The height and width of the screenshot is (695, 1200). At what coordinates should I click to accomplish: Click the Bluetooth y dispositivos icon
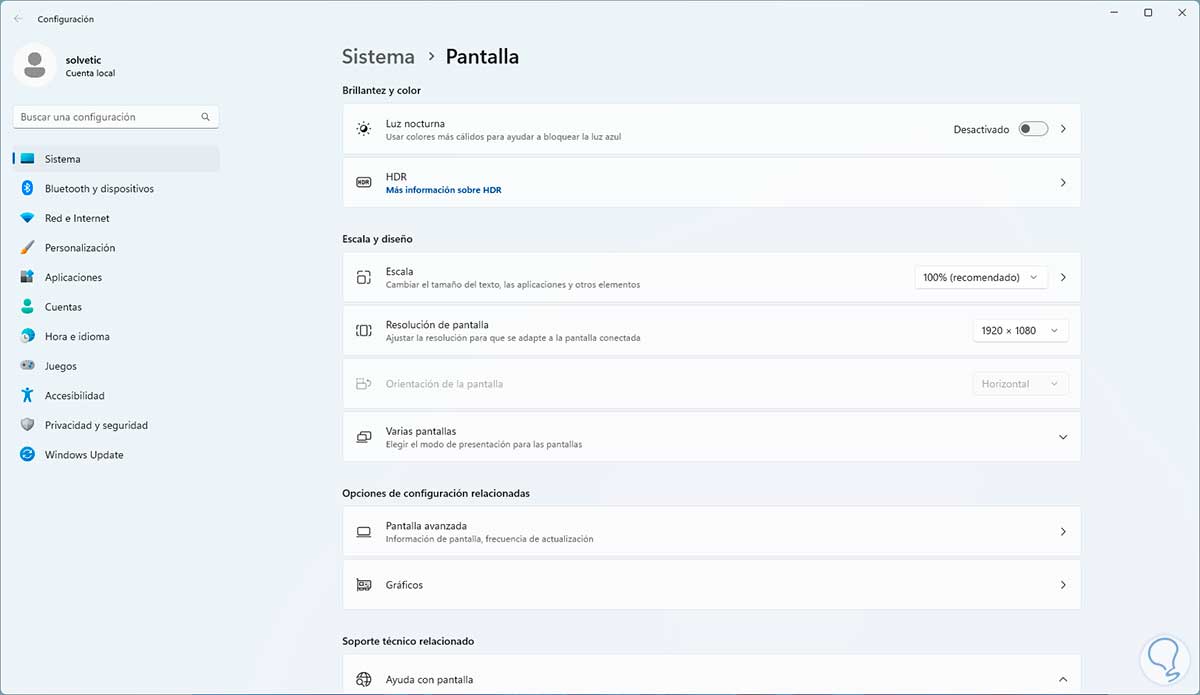click(27, 189)
